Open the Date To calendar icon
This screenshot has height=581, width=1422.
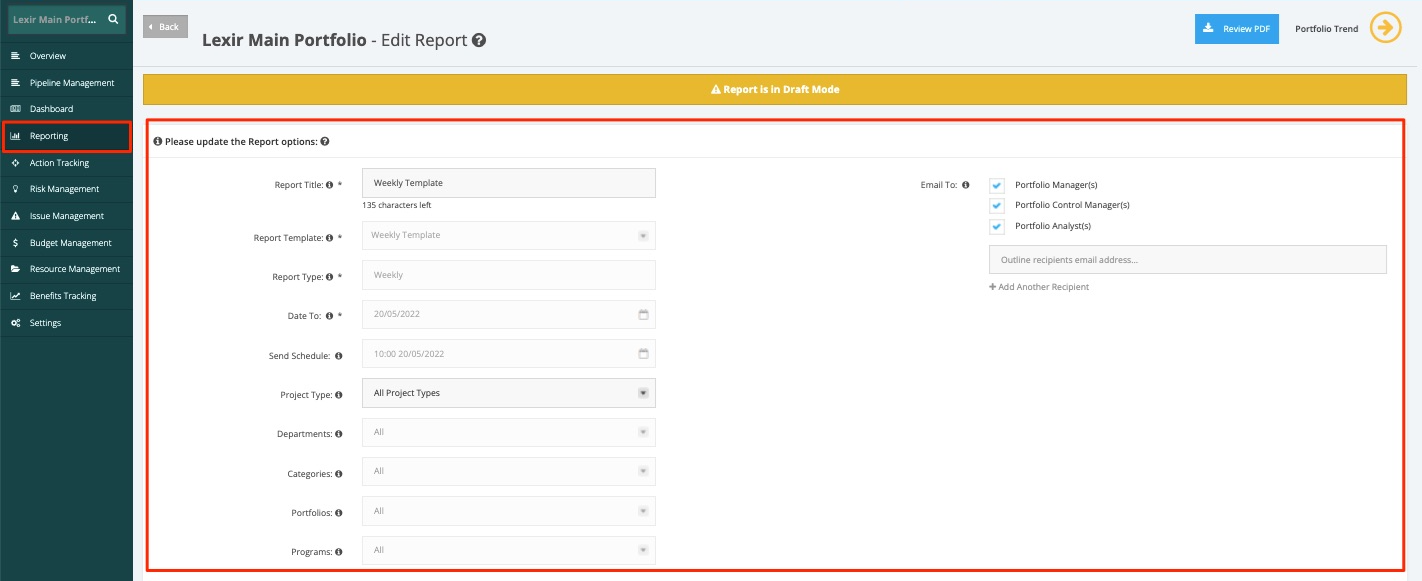pyautogui.click(x=644, y=314)
